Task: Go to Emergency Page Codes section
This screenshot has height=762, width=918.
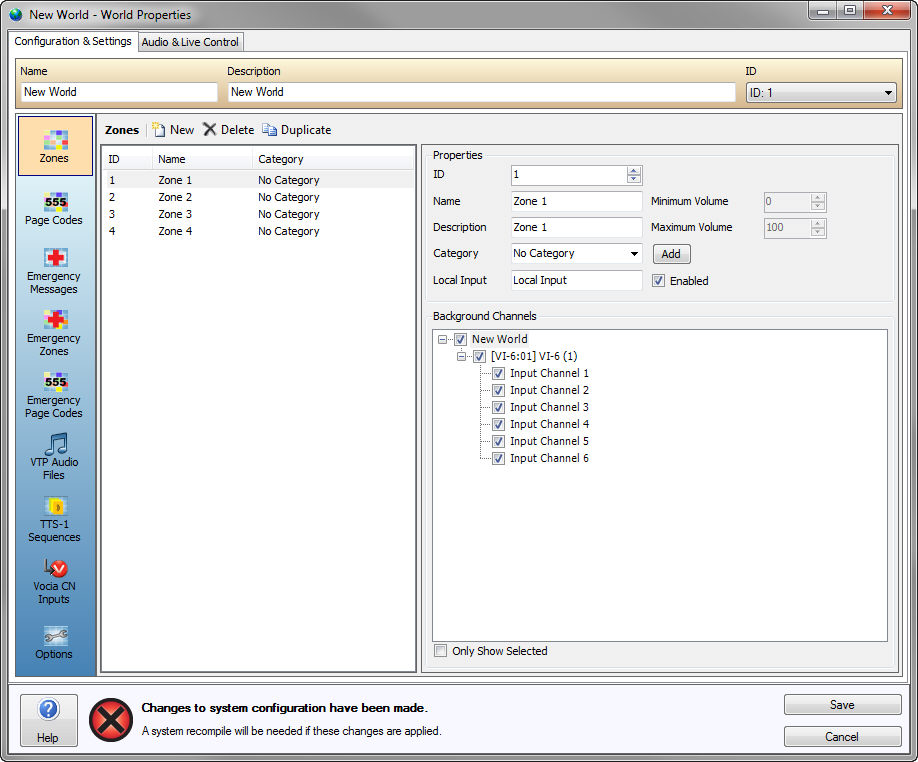Action: (x=54, y=394)
